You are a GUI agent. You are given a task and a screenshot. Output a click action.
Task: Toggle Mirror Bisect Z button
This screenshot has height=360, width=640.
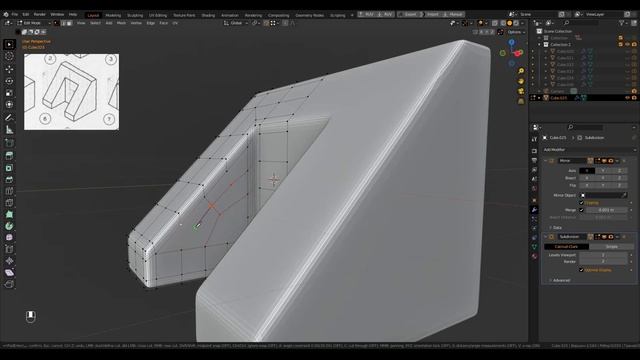click(619, 178)
